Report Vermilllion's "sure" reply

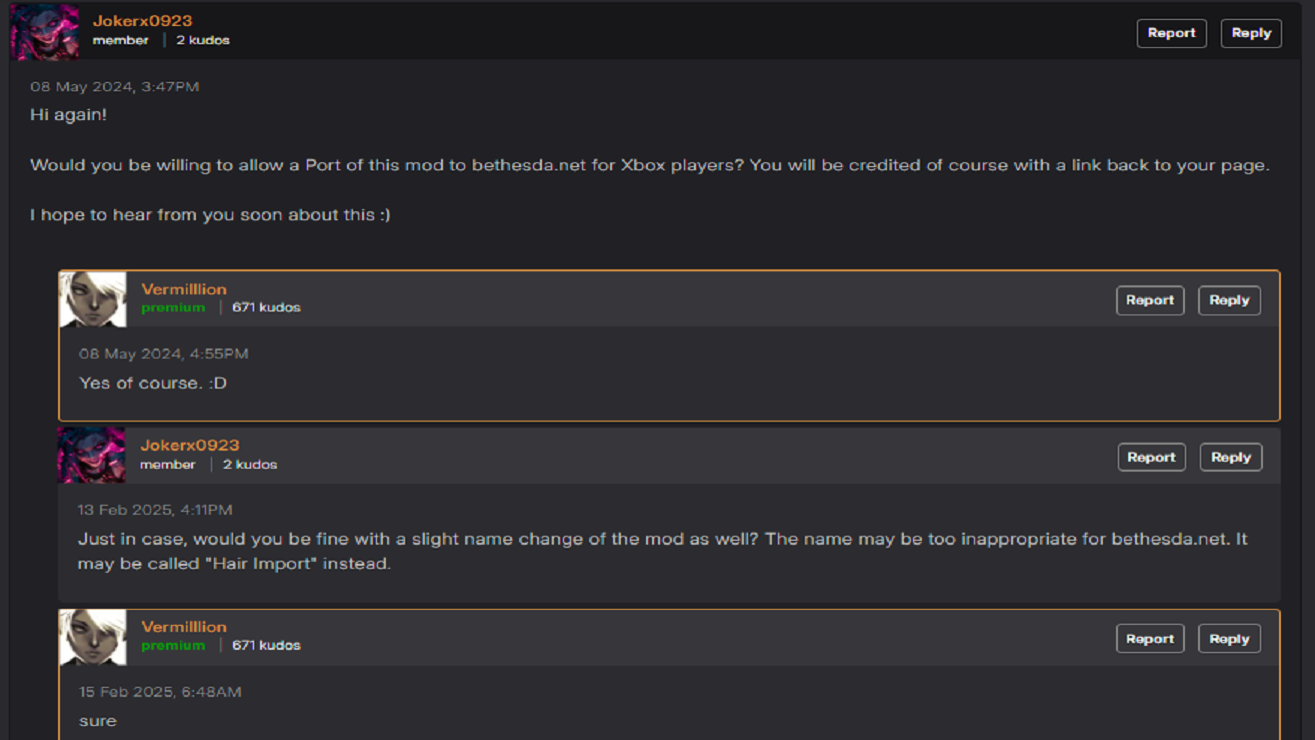pyautogui.click(x=1150, y=639)
